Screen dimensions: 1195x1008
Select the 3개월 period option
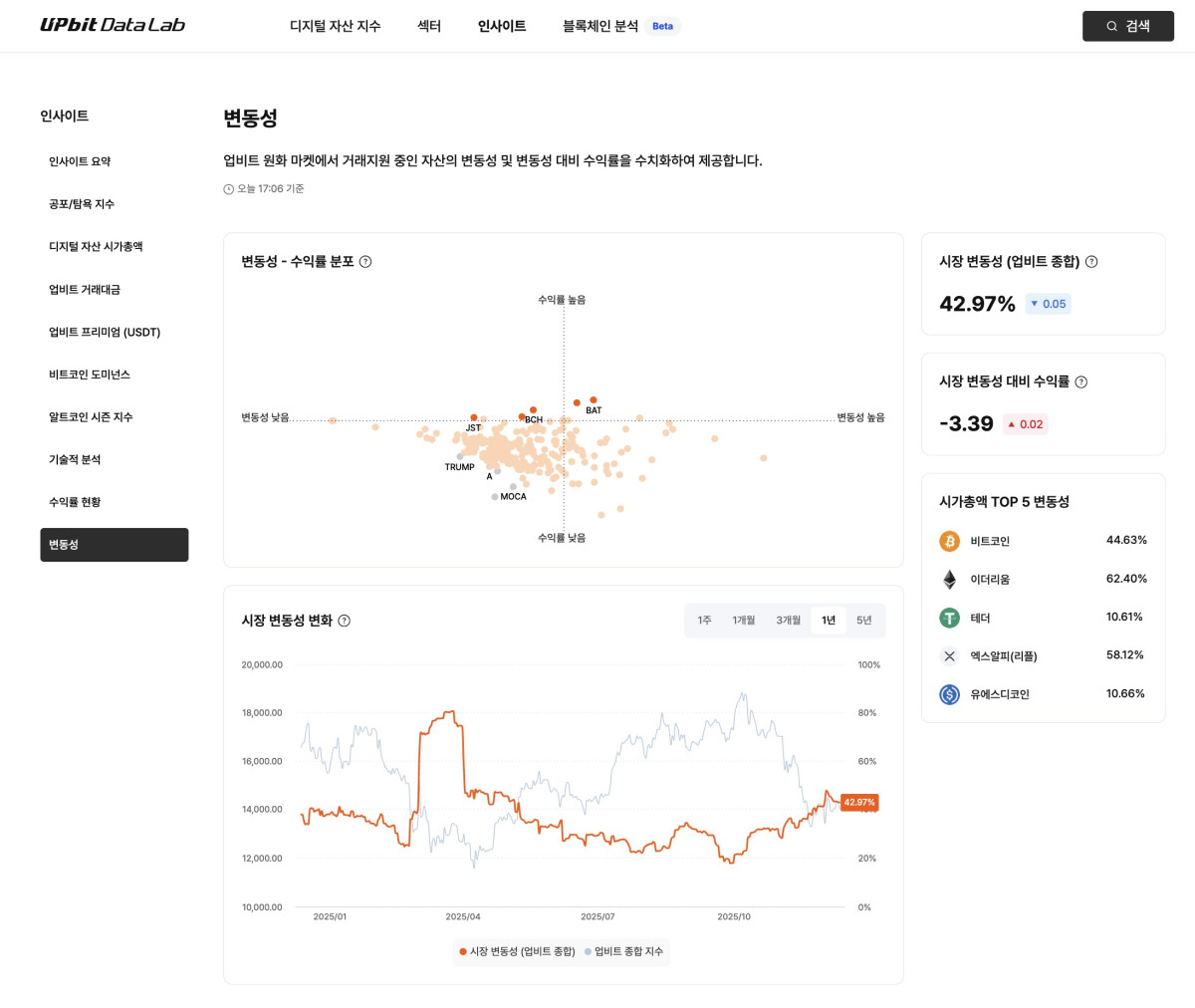click(x=788, y=620)
